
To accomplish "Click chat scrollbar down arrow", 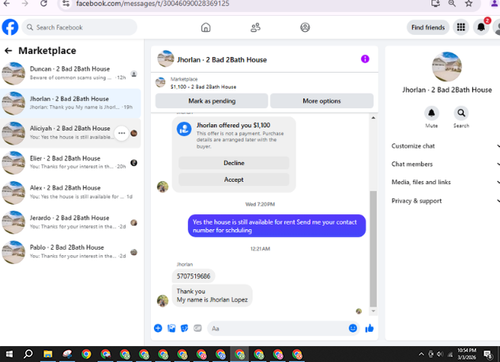I will [x=373, y=311].
